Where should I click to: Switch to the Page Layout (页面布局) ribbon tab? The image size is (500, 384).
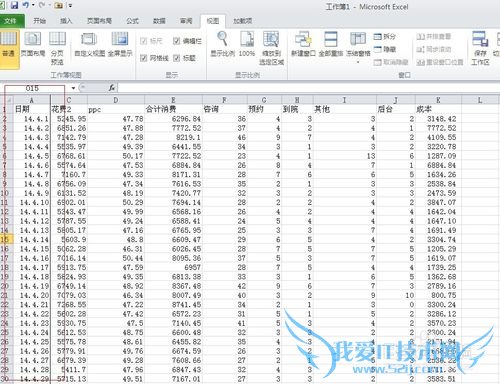pos(99,21)
